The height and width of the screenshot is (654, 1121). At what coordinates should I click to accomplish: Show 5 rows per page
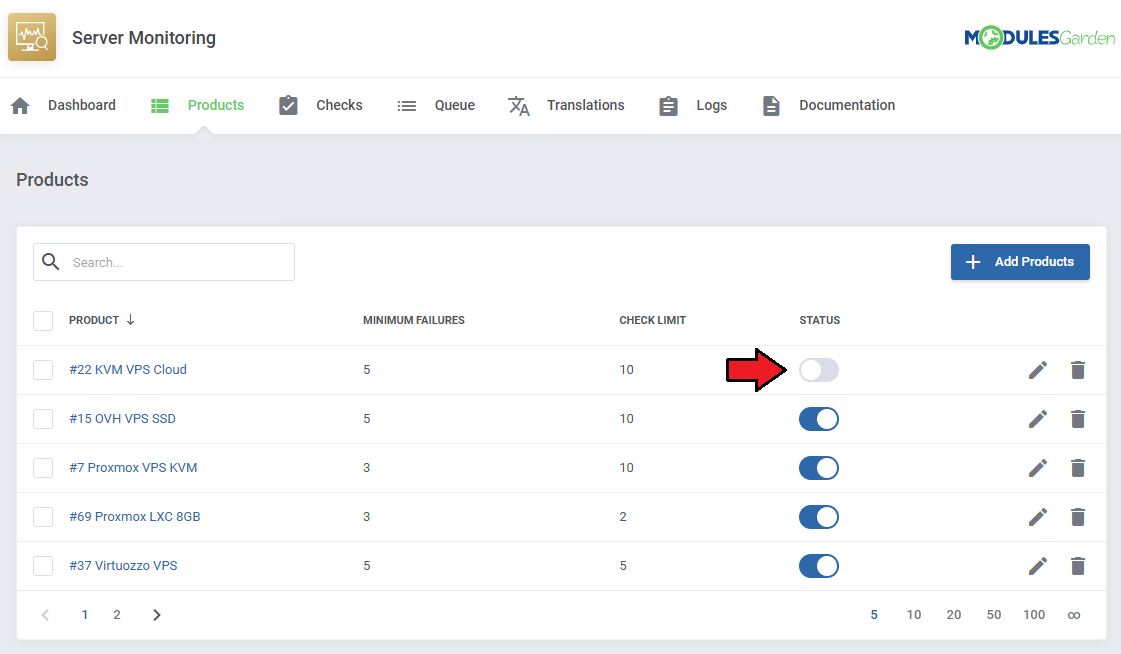874,615
